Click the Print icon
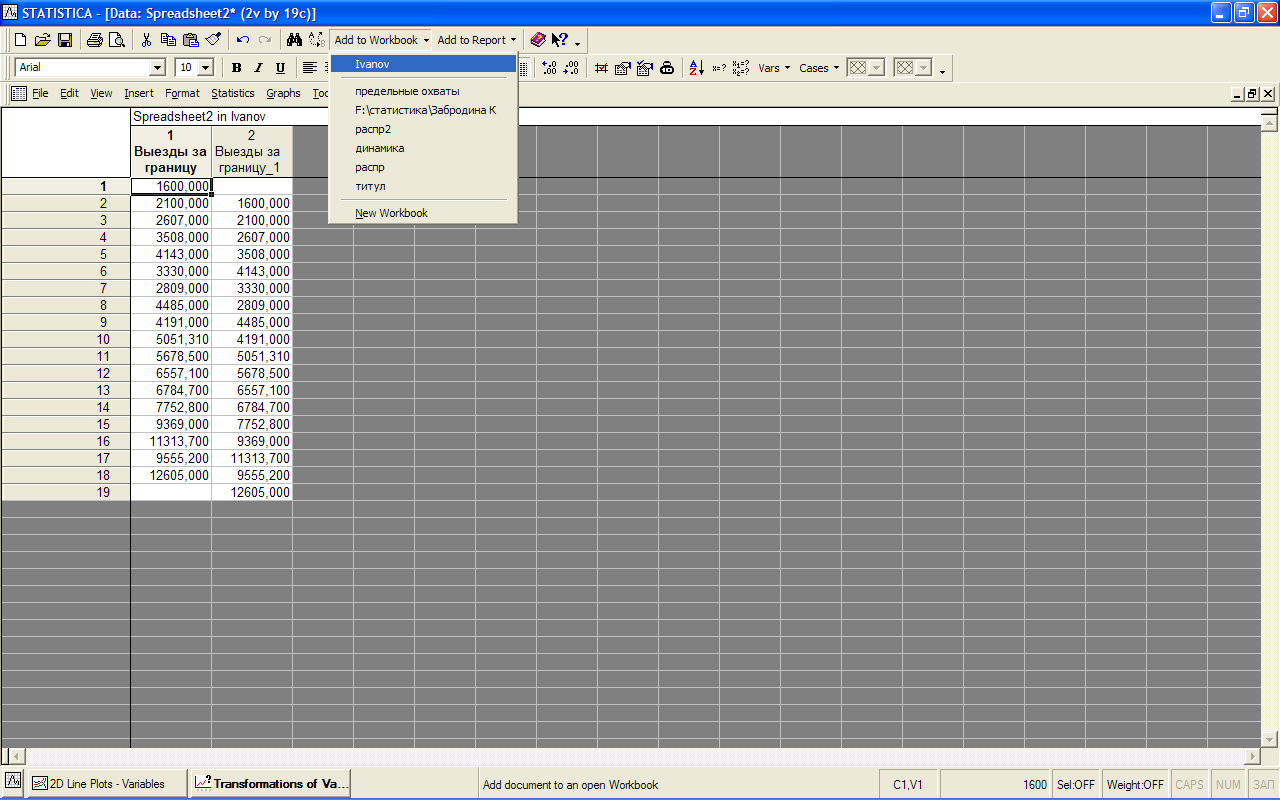Screen dimensions: 1280x800 (94, 40)
